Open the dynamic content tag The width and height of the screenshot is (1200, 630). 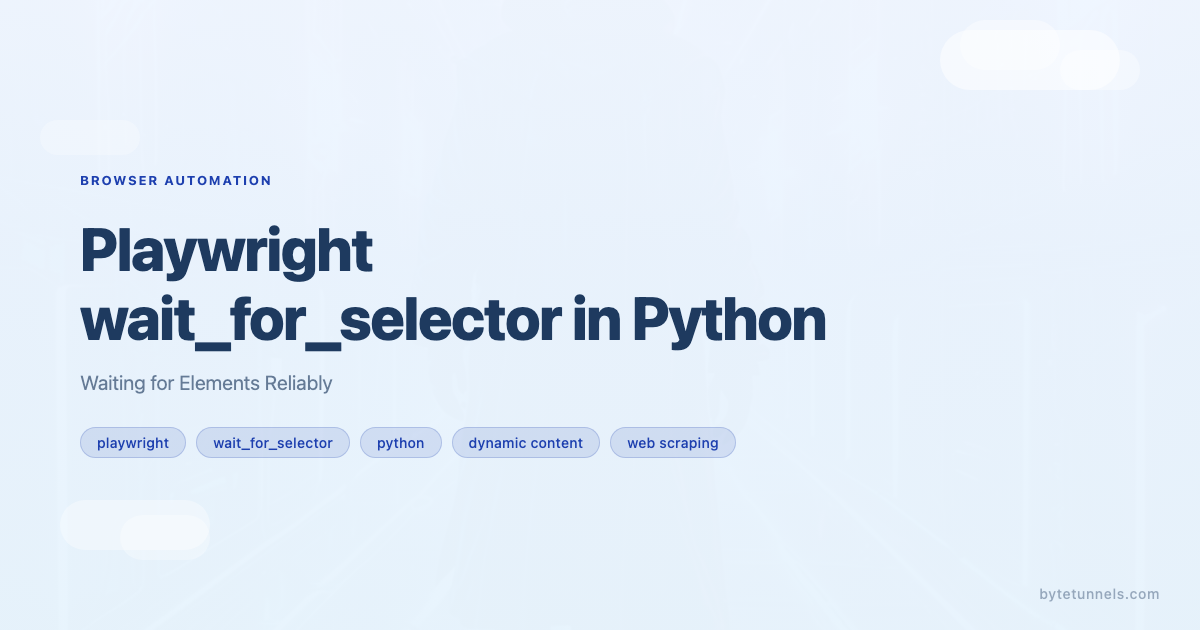pyautogui.click(x=526, y=443)
